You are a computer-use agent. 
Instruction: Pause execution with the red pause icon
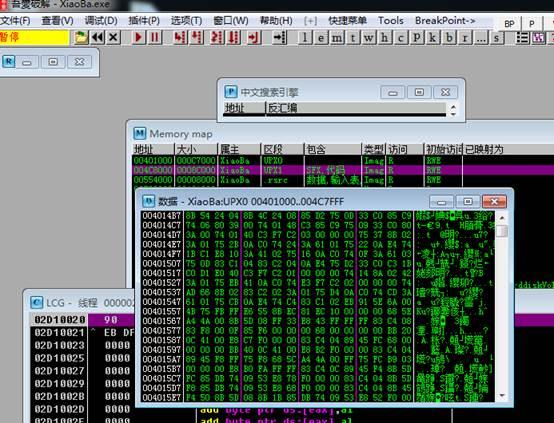[154, 37]
